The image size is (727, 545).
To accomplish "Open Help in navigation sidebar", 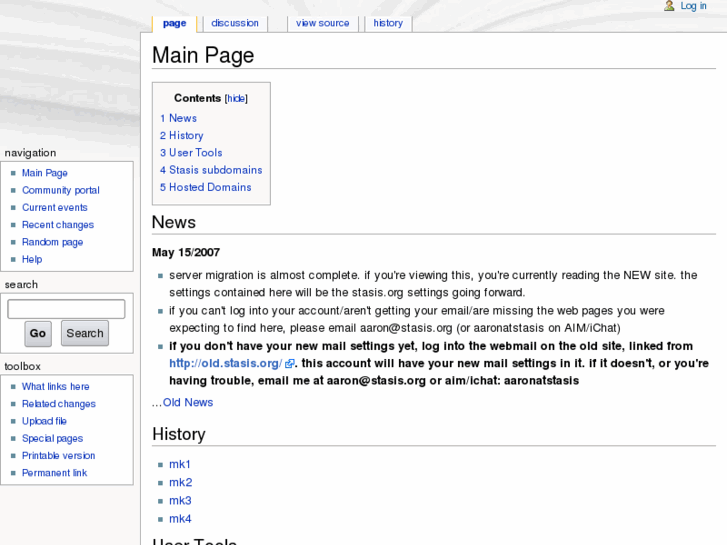I will click(32, 259).
